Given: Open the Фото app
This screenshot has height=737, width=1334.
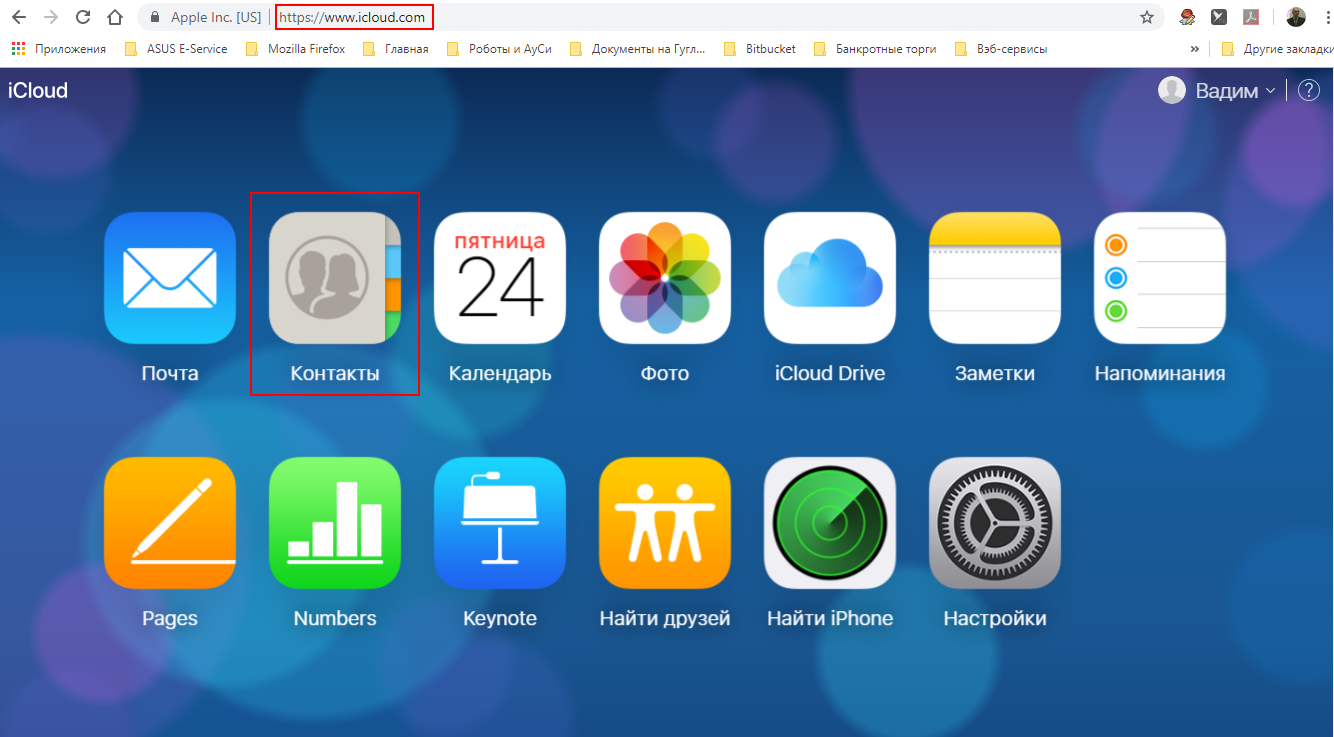Looking at the screenshot, I should pyautogui.click(x=665, y=278).
